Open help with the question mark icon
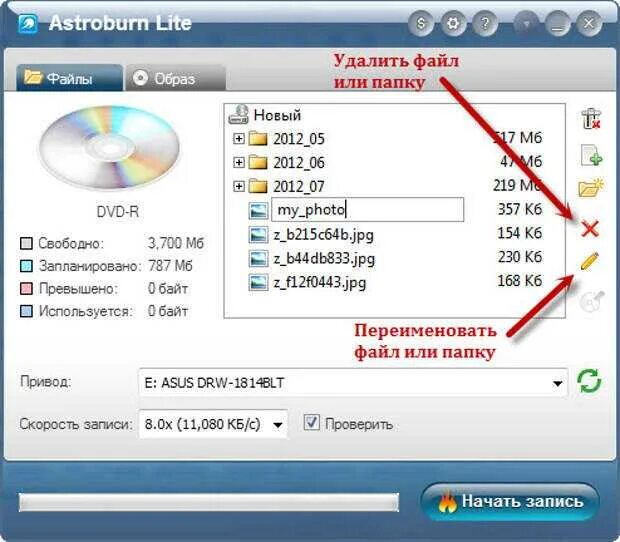This screenshot has width=620, height=542. pyautogui.click(x=485, y=23)
